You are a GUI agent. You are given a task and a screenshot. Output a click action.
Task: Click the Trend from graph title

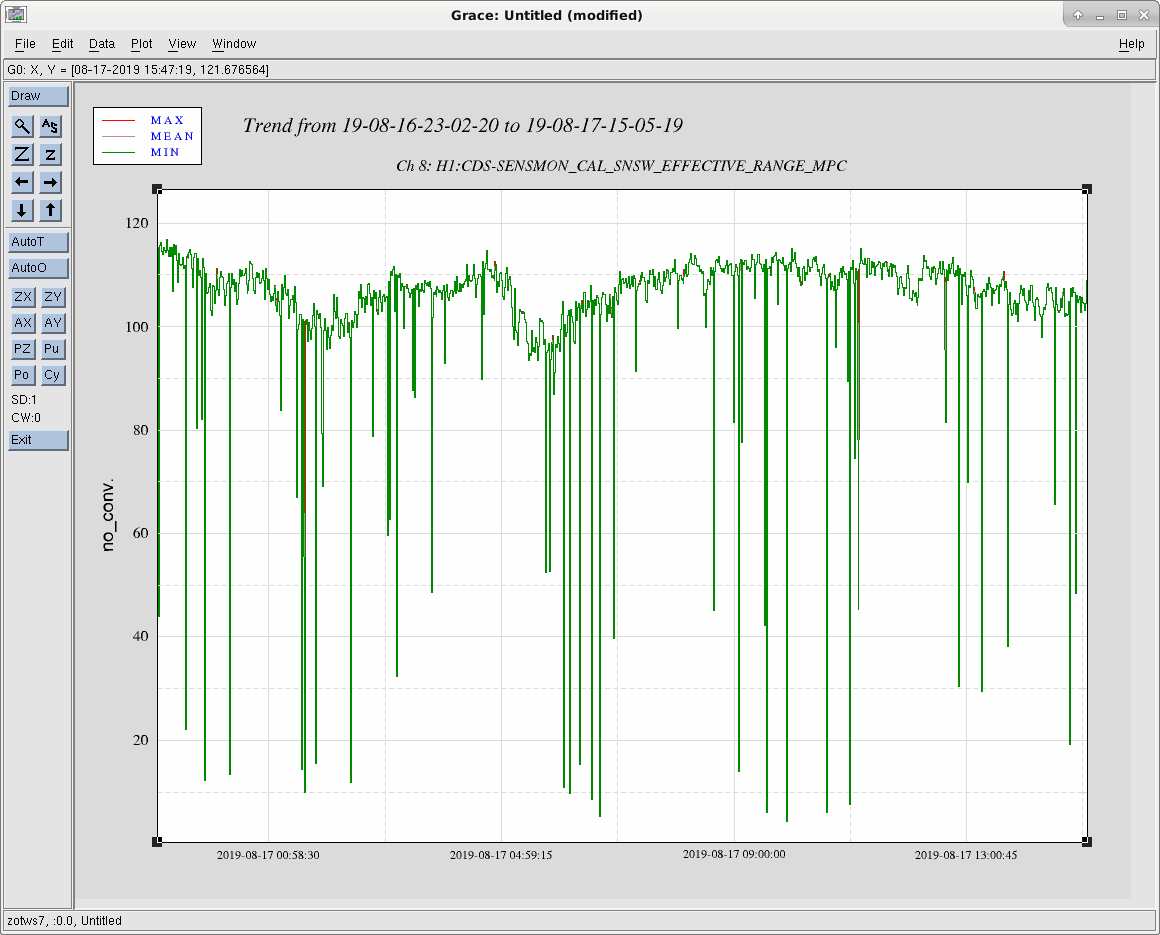[x=463, y=125]
